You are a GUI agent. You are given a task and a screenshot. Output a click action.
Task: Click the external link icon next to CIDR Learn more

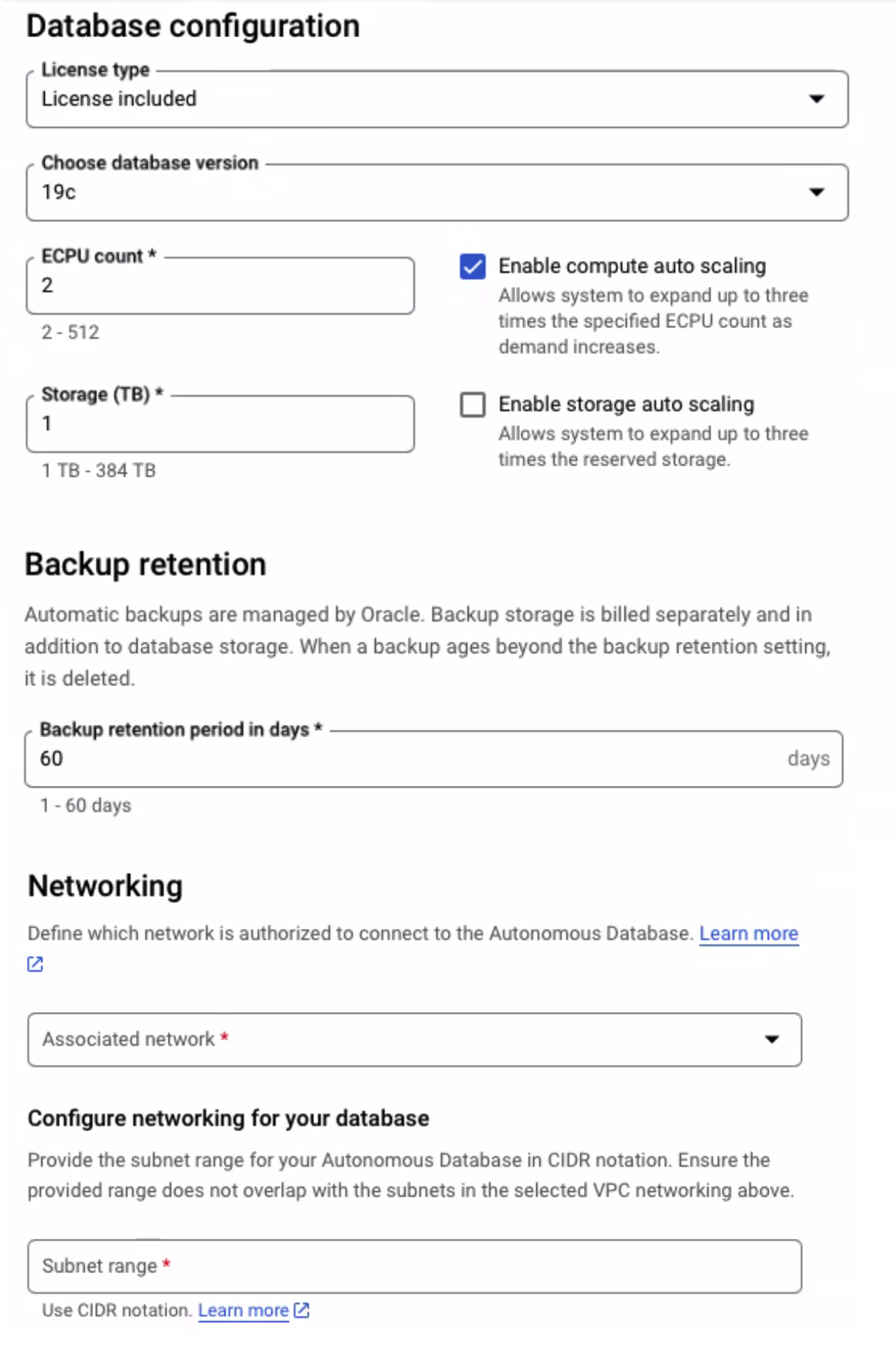point(301,1310)
